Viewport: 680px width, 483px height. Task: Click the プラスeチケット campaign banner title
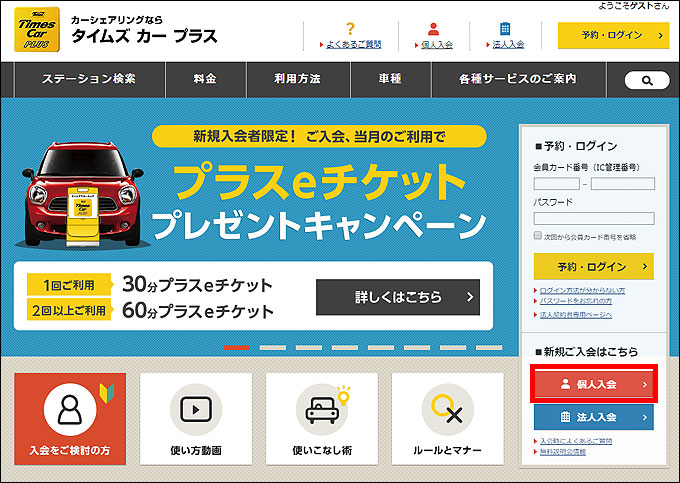[319, 182]
